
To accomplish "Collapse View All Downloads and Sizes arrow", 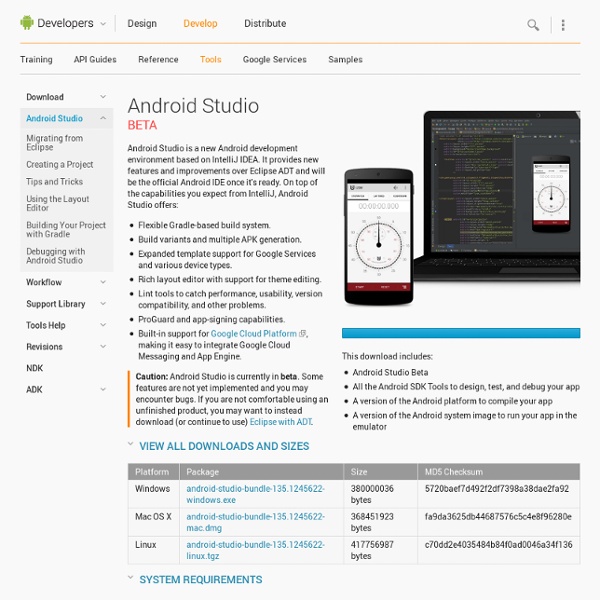I will (130, 444).
